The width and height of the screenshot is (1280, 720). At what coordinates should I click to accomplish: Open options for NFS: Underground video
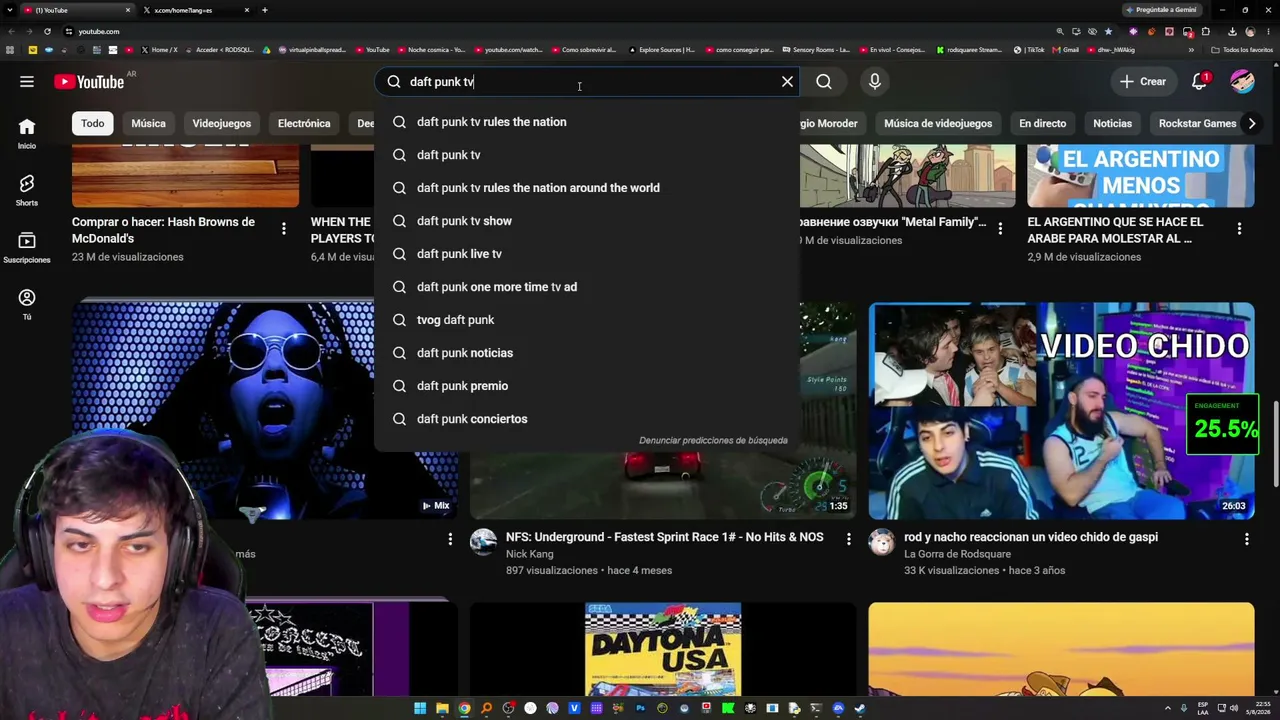[x=848, y=540]
